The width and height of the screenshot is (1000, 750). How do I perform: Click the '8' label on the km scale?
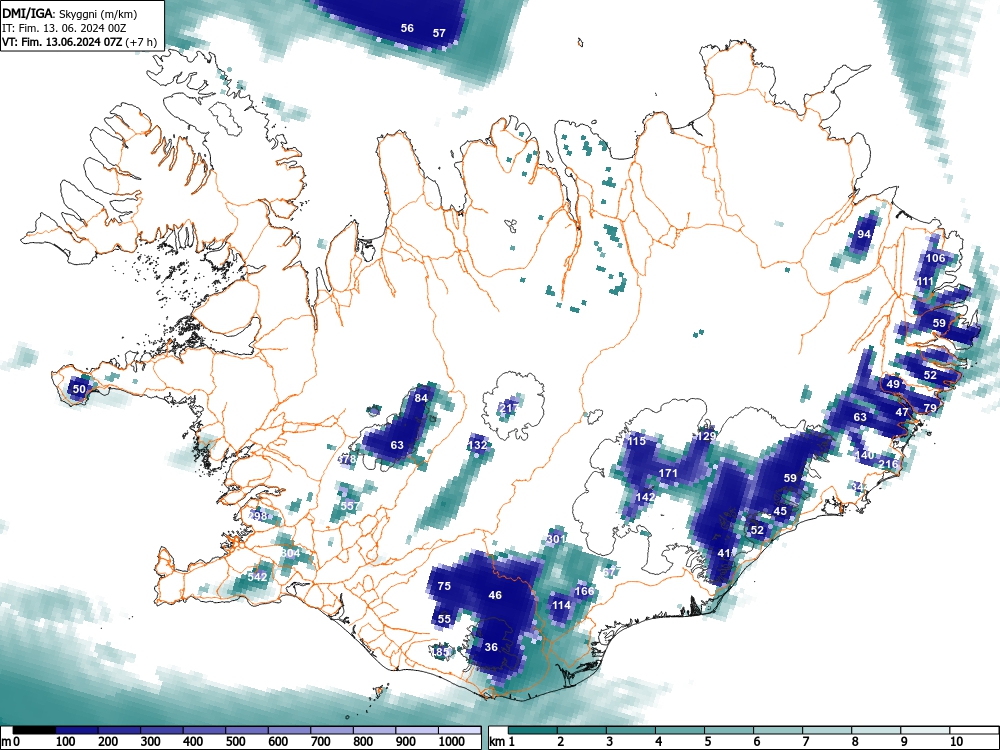(855, 742)
